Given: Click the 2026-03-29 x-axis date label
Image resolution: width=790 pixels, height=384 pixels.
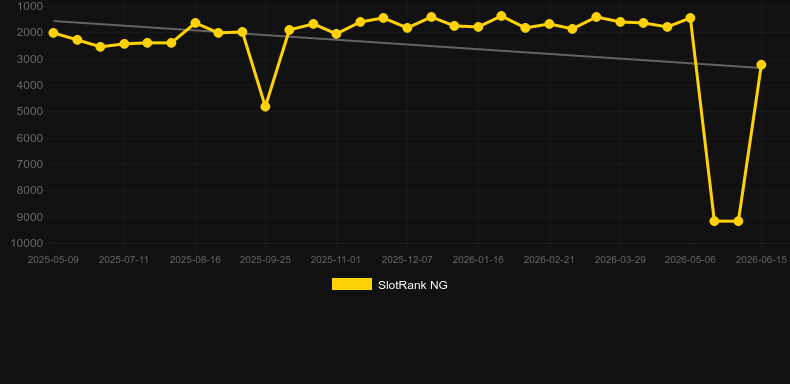Looking at the screenshot, I should coord(620,260).
